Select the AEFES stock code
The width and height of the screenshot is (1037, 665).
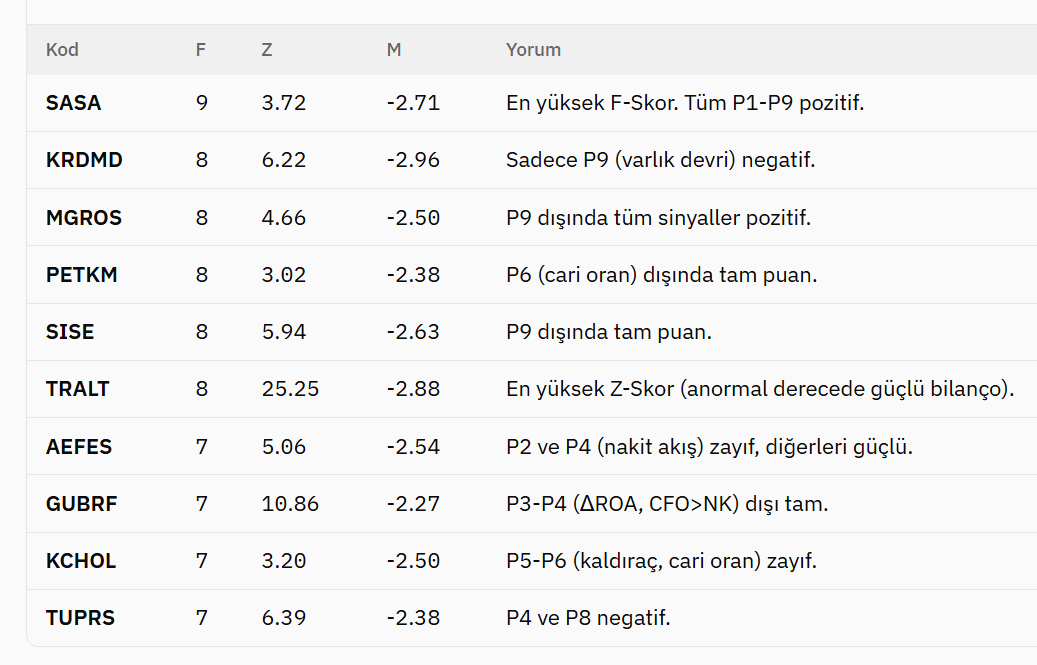point(79,447)
